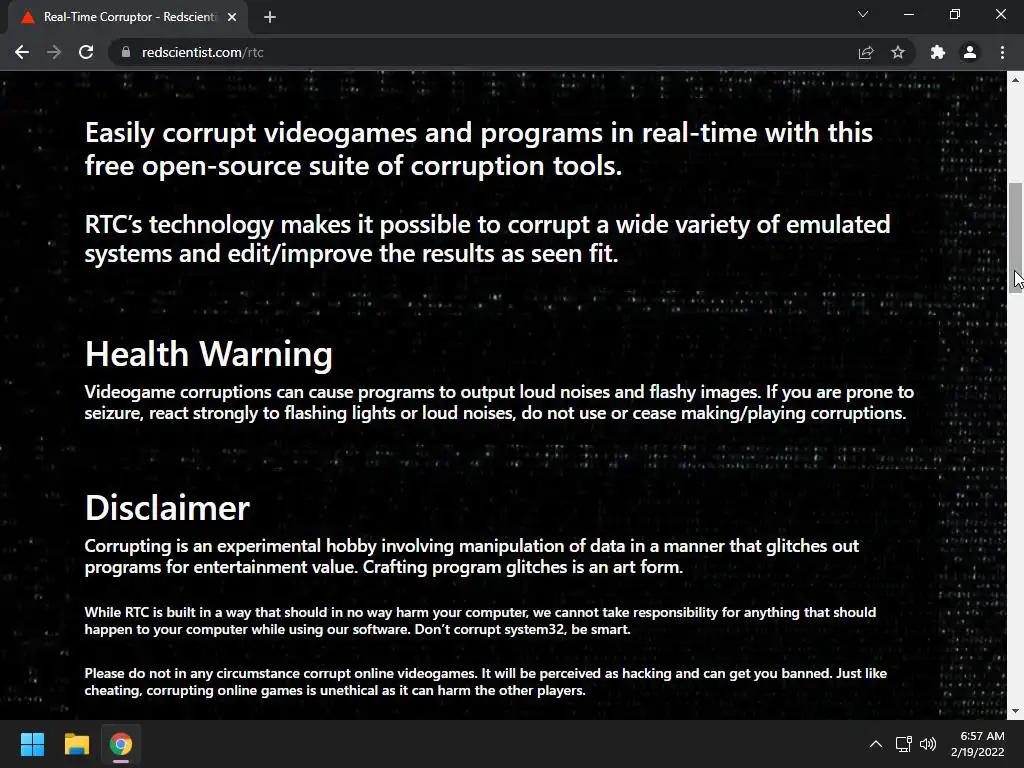Click the text 'Easily corrupt videogames and programs'
The width and height of the screenshot is (1024, 768).
click(x=344, y=133)
